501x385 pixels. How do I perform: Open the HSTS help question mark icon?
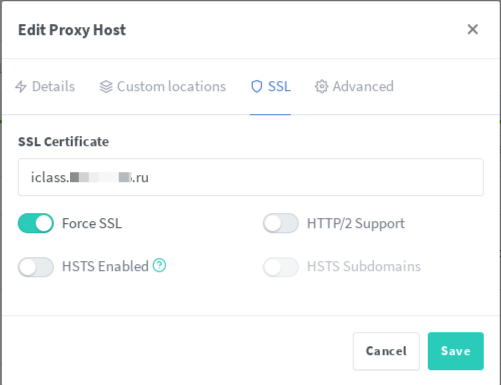click(159, 266)
